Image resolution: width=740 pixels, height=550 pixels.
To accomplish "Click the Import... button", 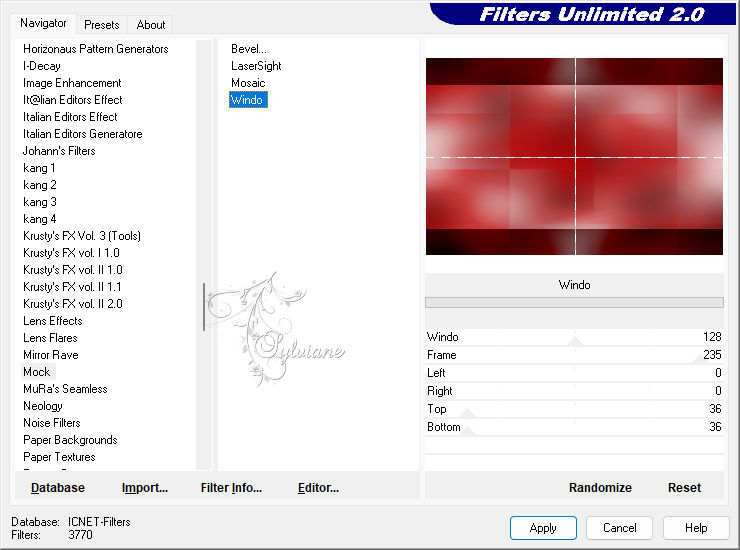I will click(x=144, y=488).
